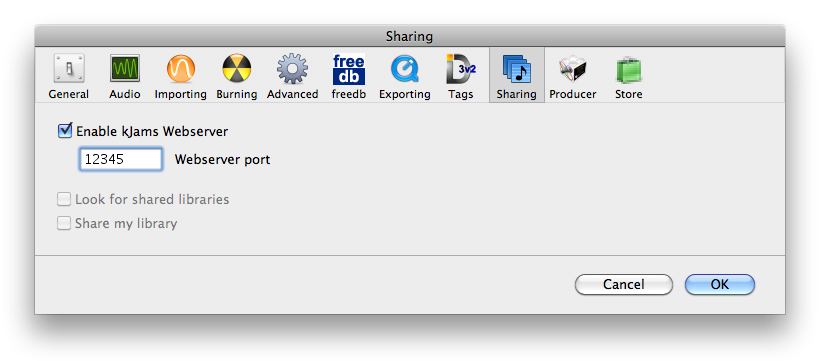
Task: Toggle Share my library checkbox
Action: pyautogui.click(x=64, y=224)
